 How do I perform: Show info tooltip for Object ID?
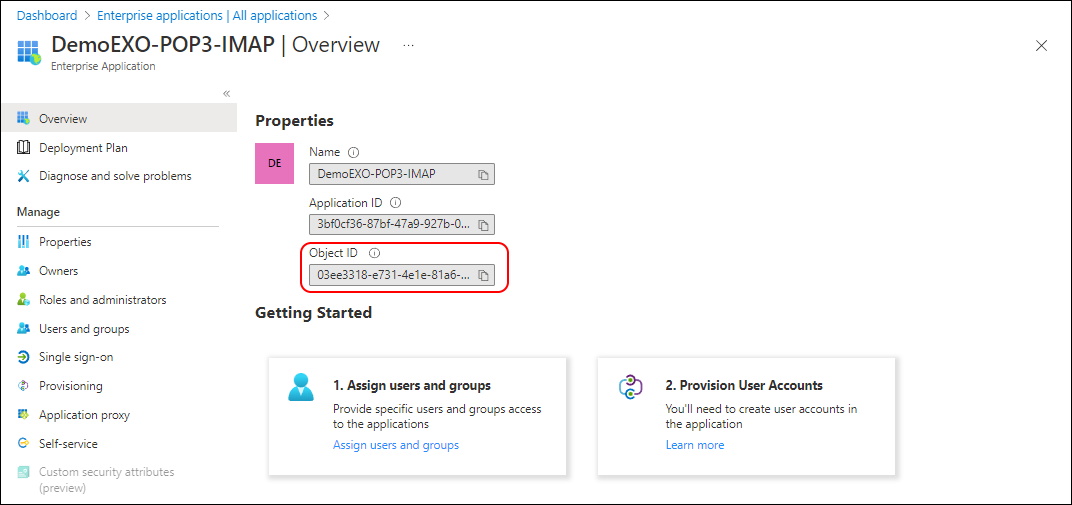374,253
